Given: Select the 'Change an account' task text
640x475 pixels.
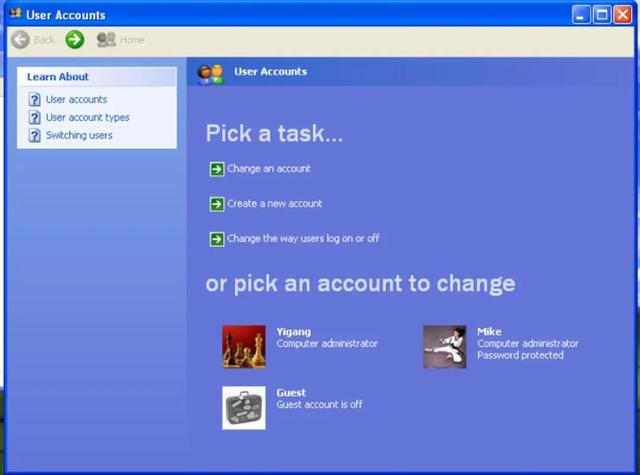Looking at the screenshot, I should [269, 169].
